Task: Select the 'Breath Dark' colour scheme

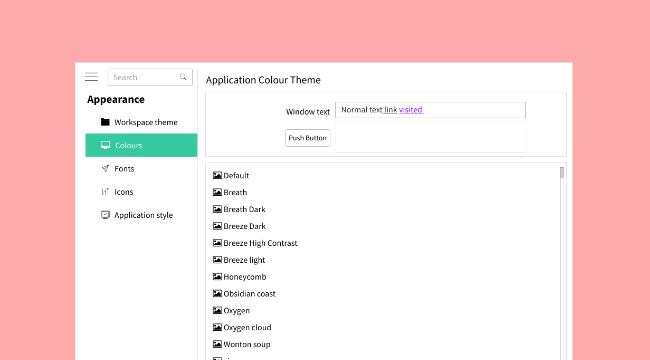Action: click(244, 209)
